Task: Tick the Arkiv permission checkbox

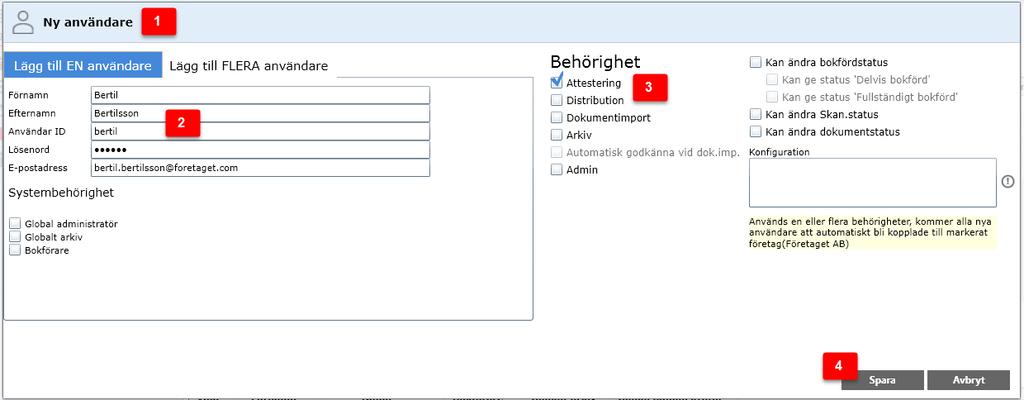Action: pos(556,135)
